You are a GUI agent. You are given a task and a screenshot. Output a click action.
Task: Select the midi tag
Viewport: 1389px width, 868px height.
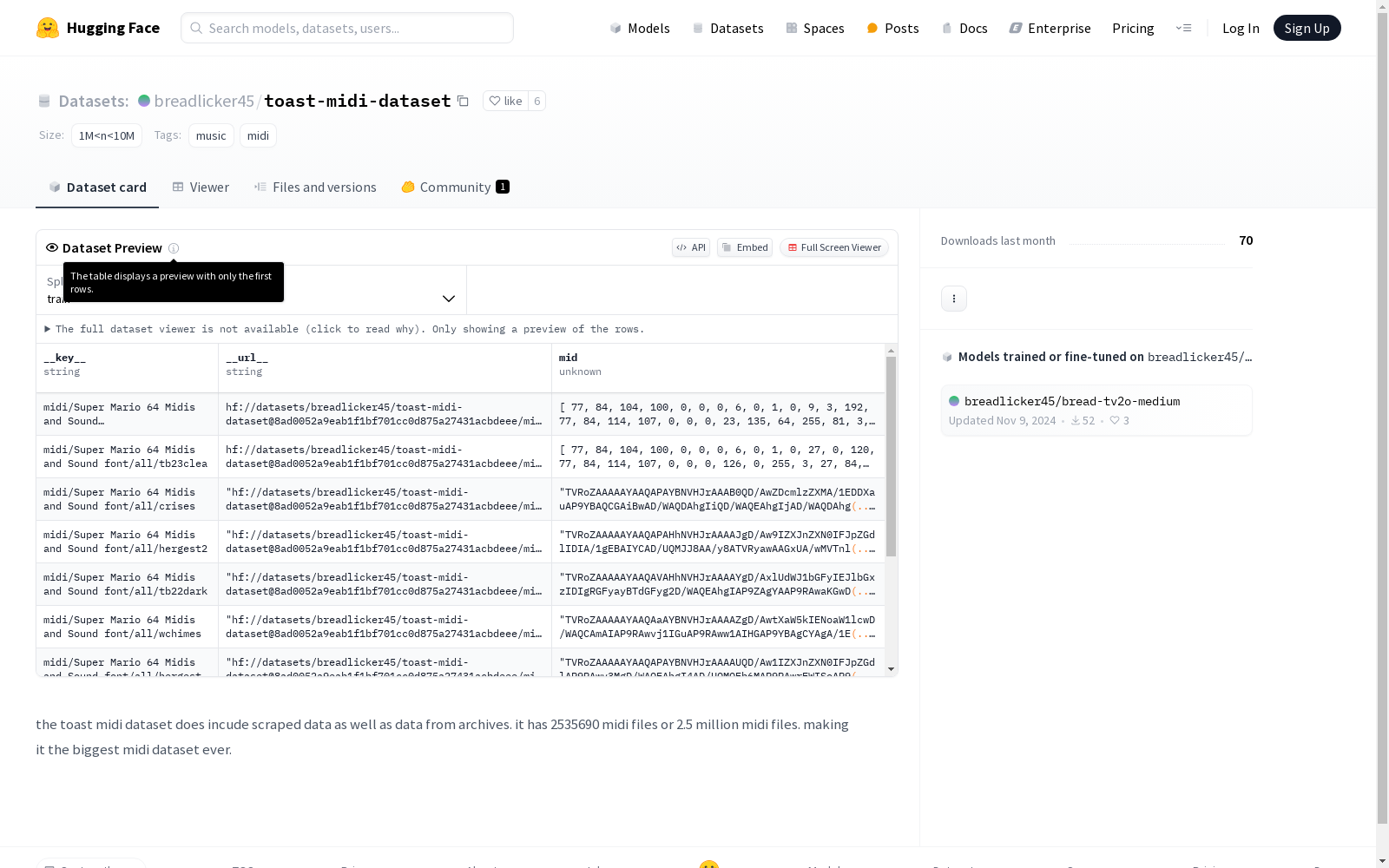(258, 135)
